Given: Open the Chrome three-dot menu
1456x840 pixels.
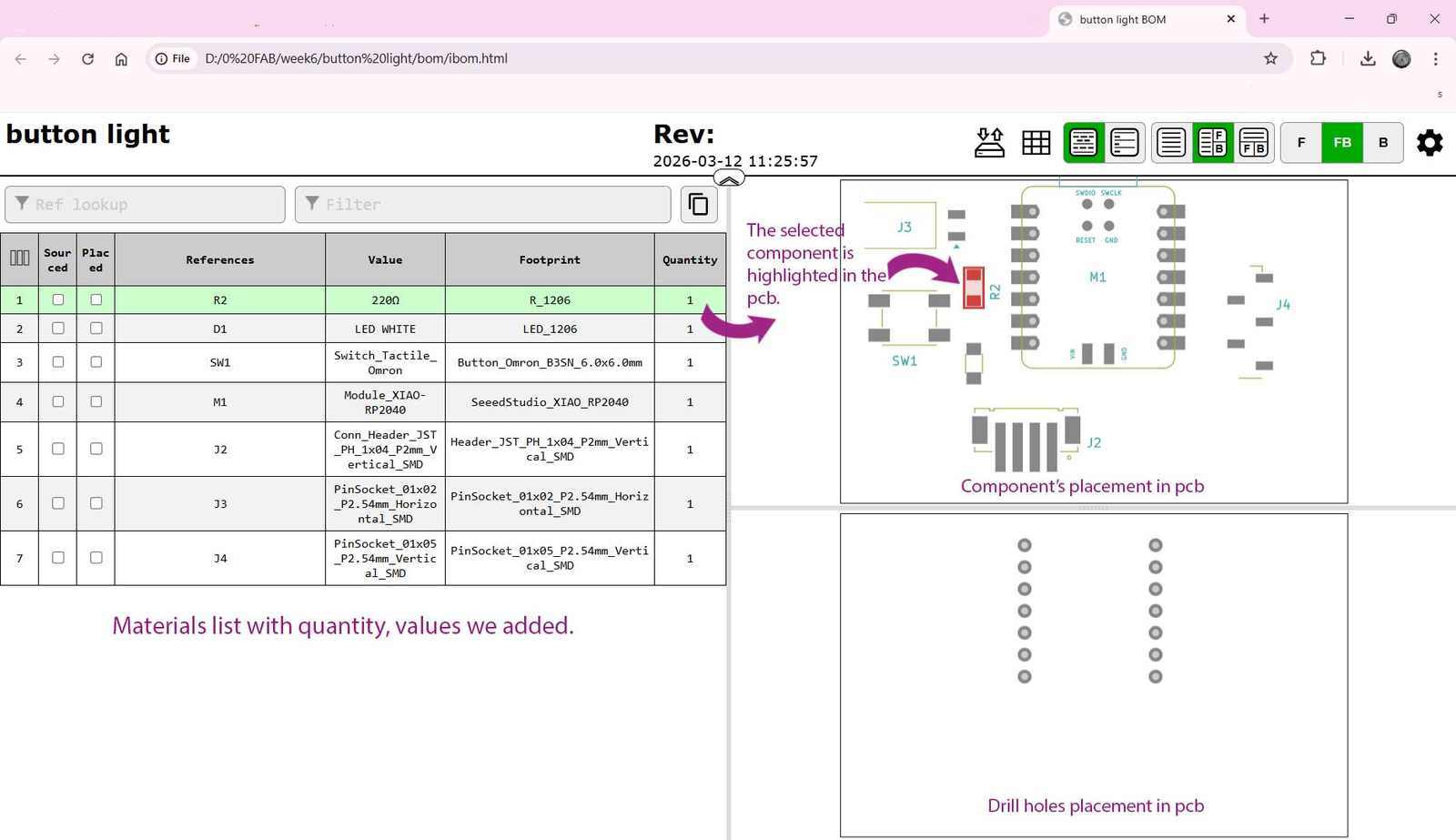Looking at the screenshot, I should pos(1436,58).
